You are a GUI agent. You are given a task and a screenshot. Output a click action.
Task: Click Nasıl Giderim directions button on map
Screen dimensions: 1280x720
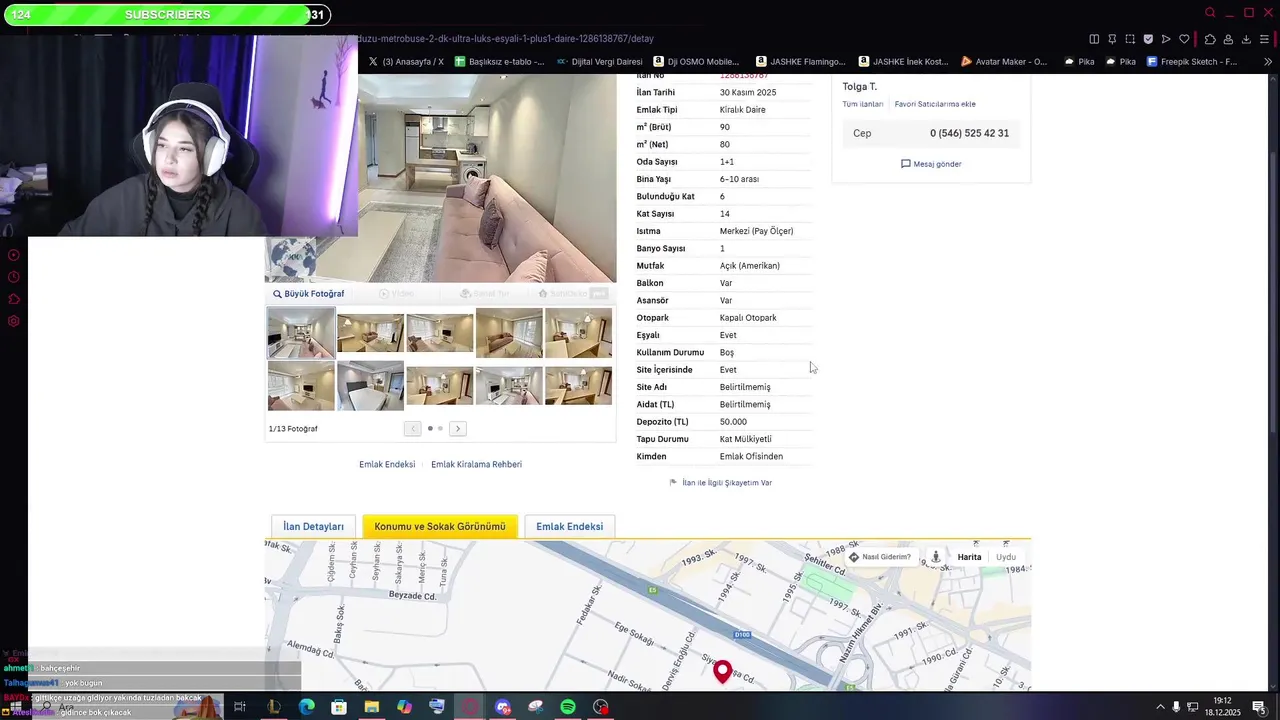pos(880,557)
